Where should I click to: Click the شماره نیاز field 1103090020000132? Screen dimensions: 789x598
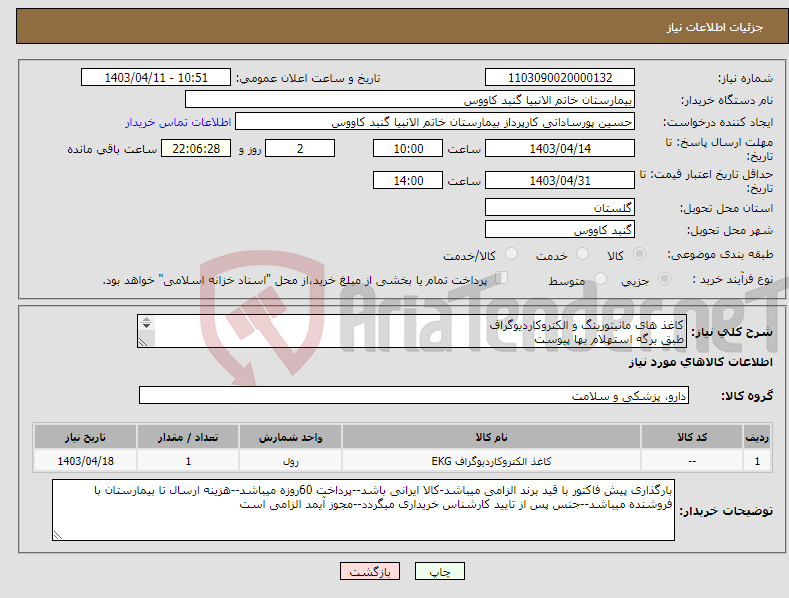pyautogui.click(x=560, y=78)
